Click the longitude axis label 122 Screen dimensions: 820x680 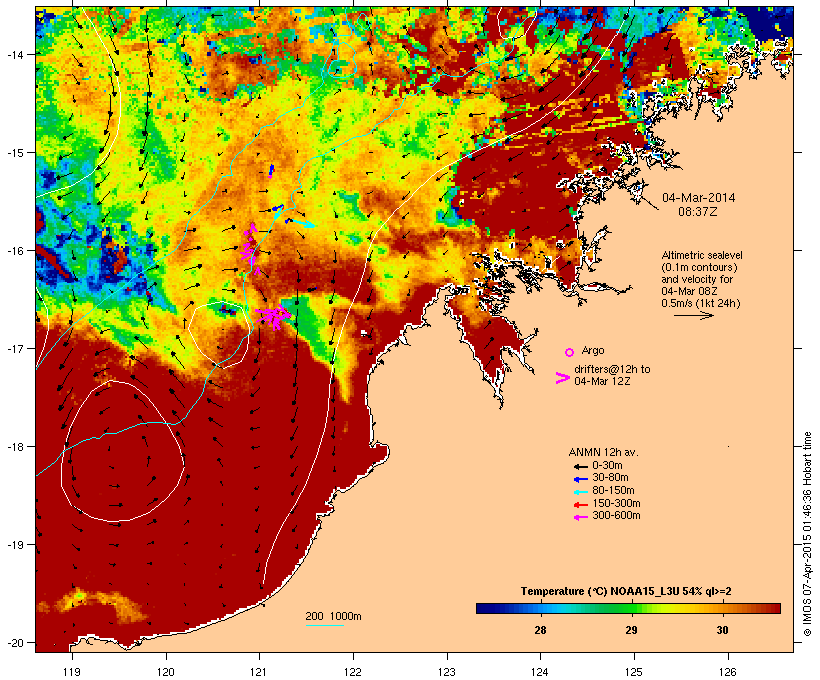point(353,672)
